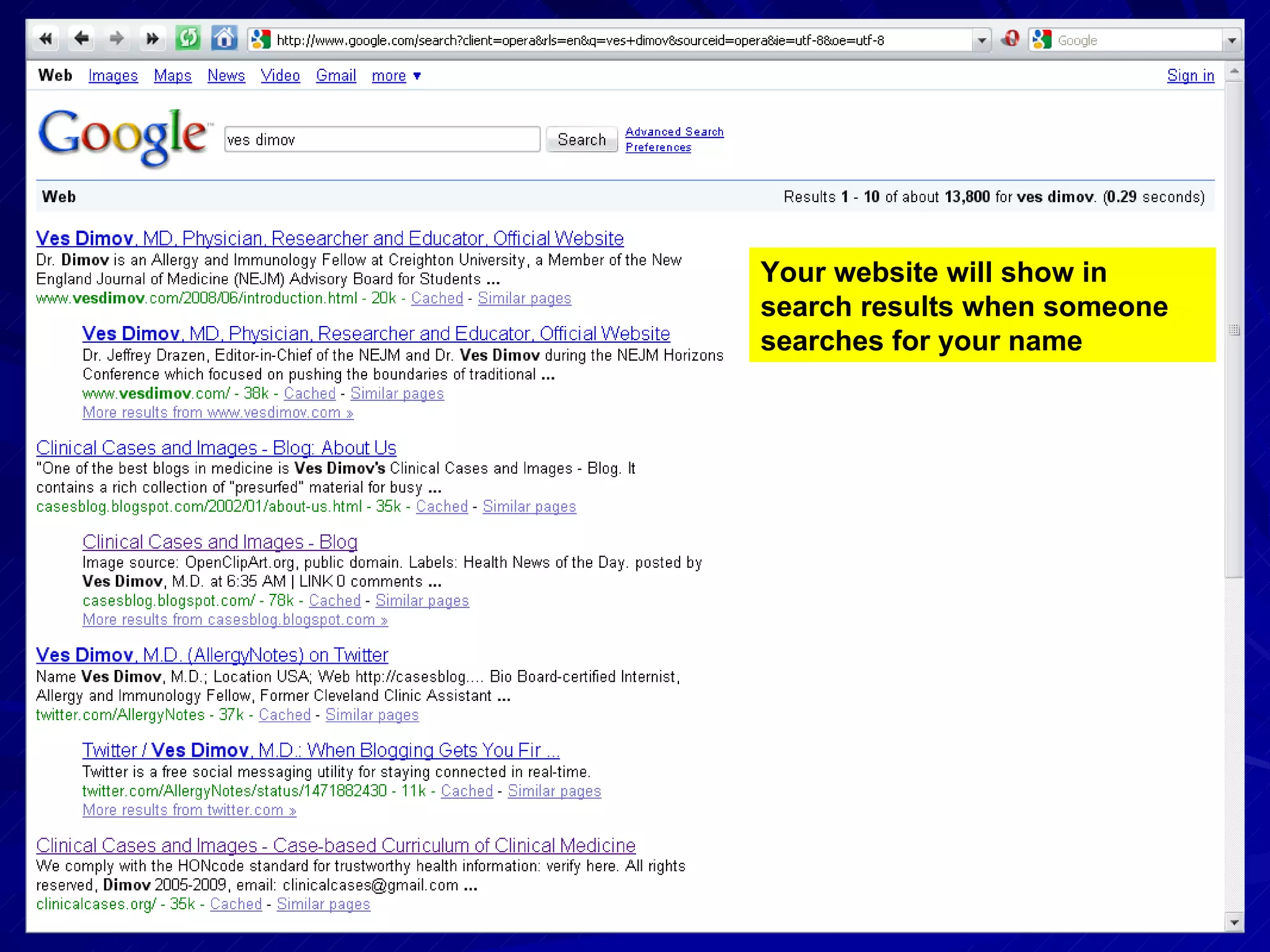
Task: Select the Web tab
Action: (55, 75)
